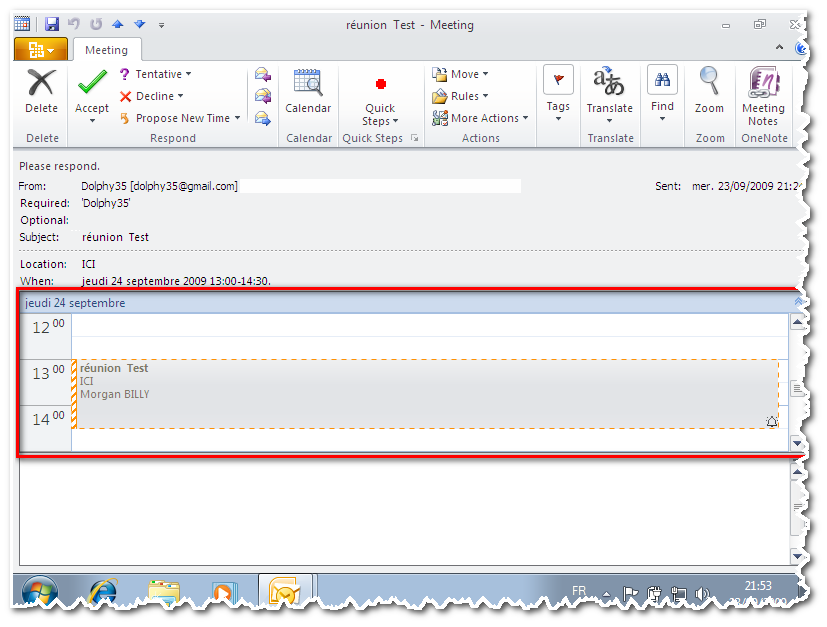Open the Office File menu button

tap(41, 50)
